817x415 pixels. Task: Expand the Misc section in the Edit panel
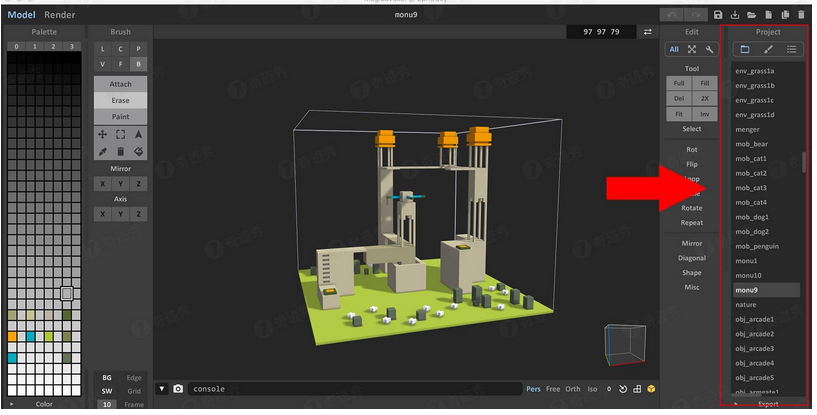pyautogui.click(x=691, y=287)
